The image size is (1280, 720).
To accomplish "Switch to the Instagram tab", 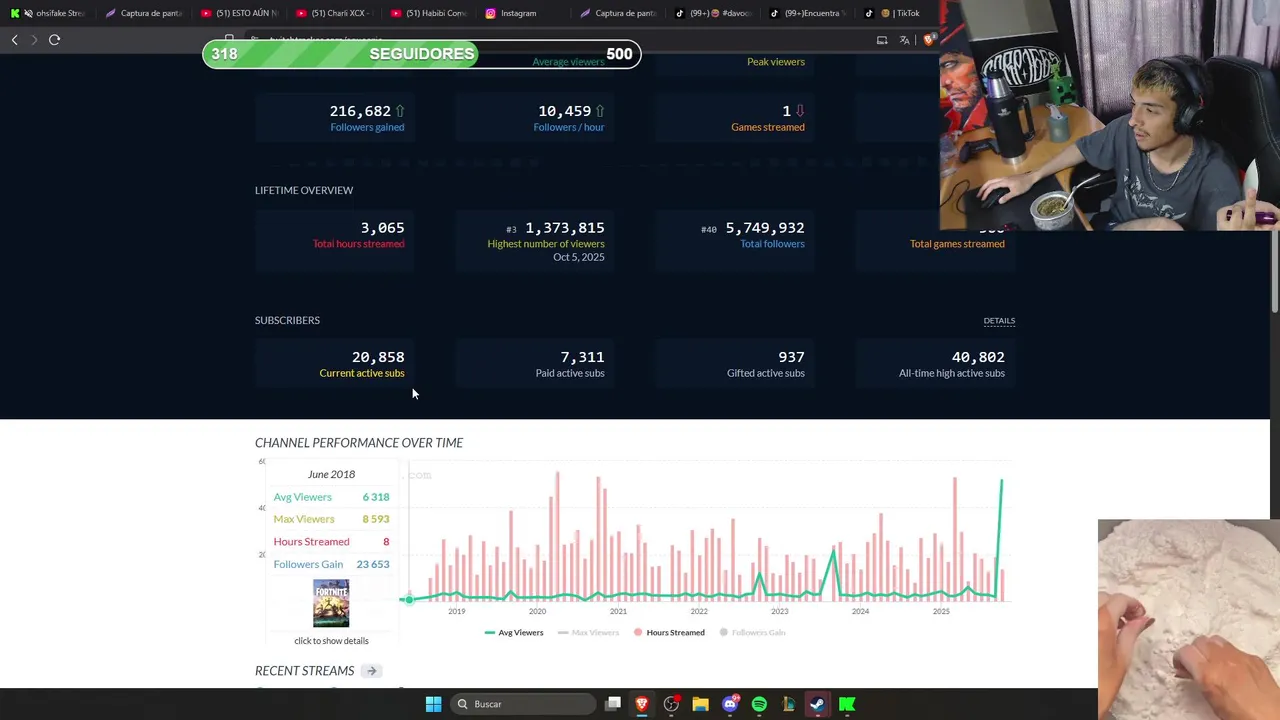I will pos(523,13).
